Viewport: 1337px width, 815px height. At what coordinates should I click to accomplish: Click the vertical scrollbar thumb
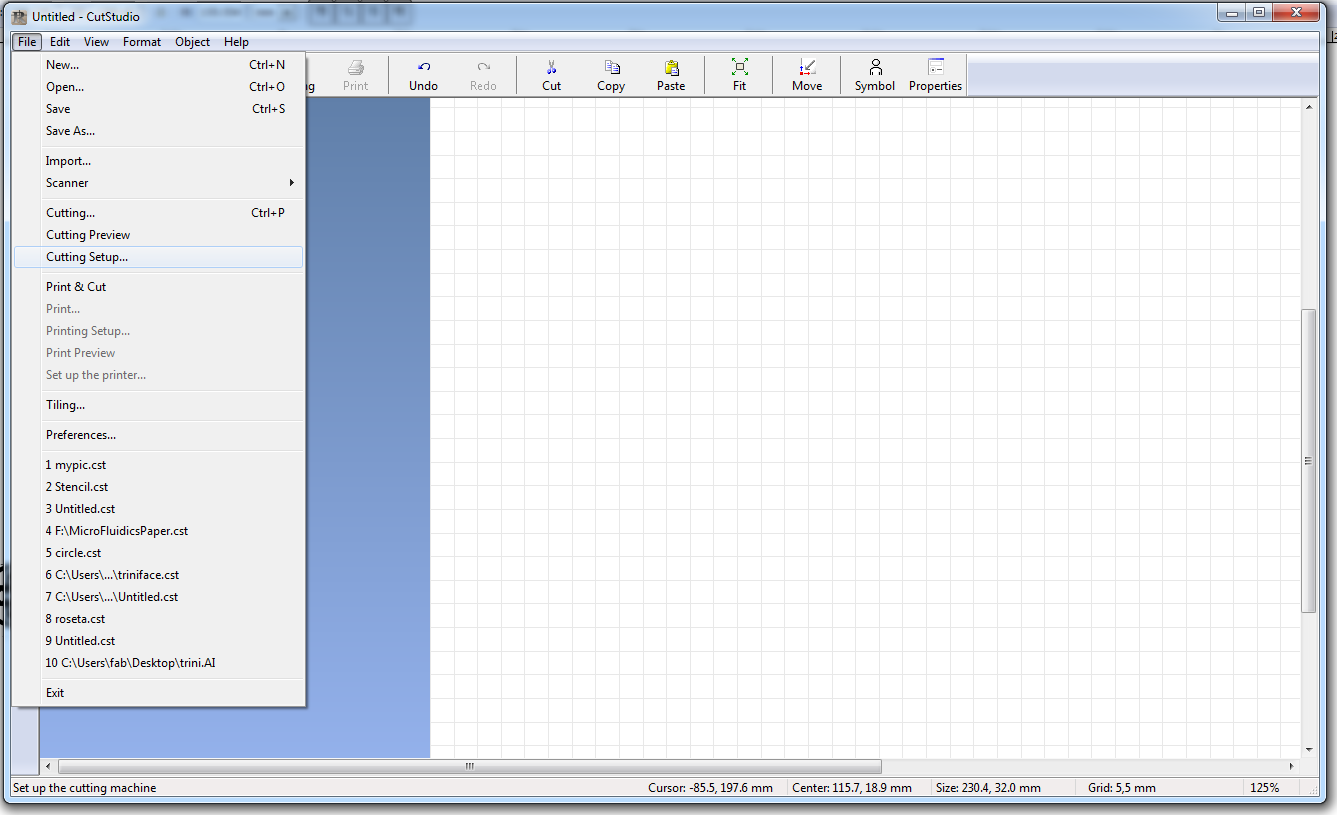click(x=1309, y=461)
